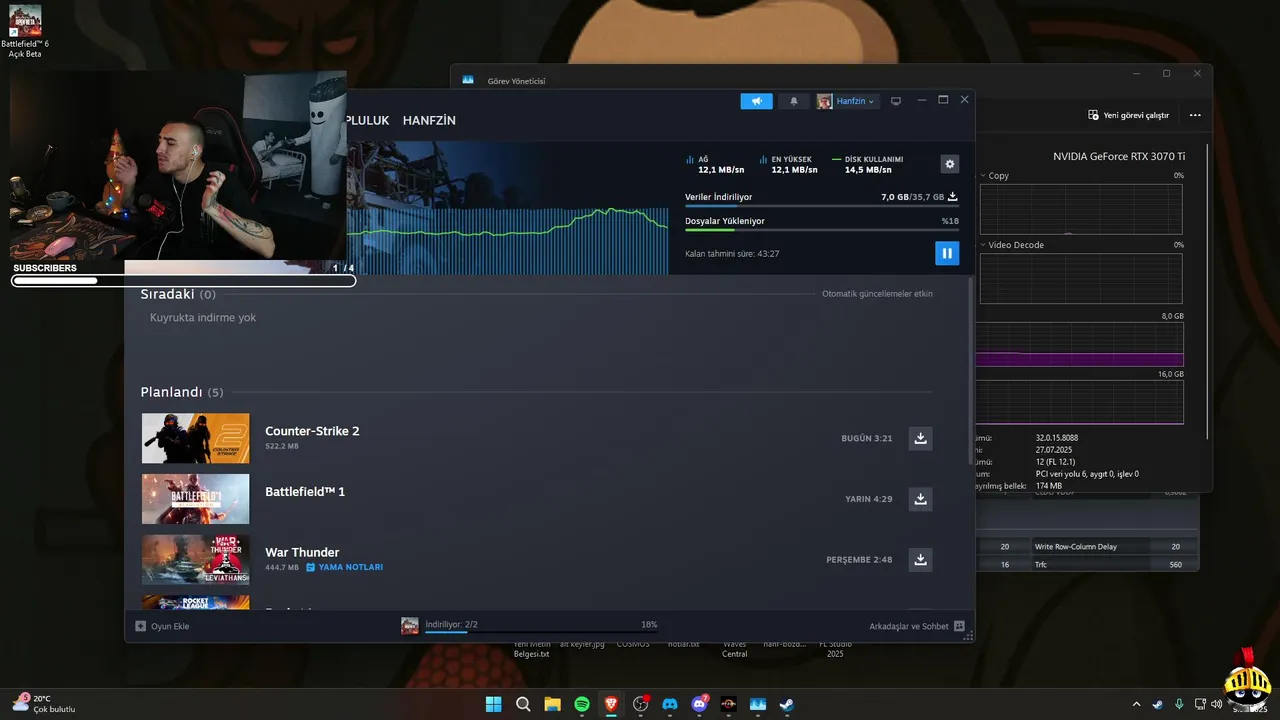Open Steam announcements megaphone icon
This screenshot has height=720, width=1280.
(x=756, y=101)
